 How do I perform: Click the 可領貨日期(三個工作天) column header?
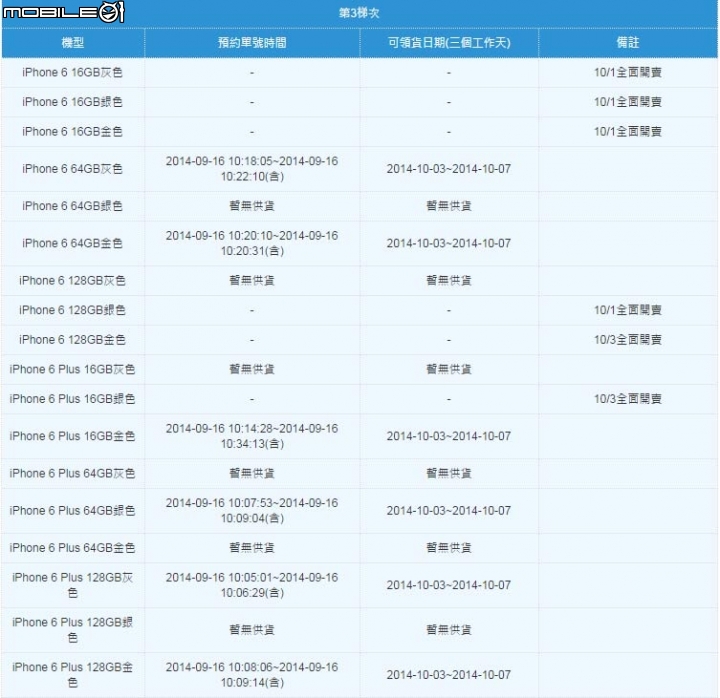(x=449, y=43)
